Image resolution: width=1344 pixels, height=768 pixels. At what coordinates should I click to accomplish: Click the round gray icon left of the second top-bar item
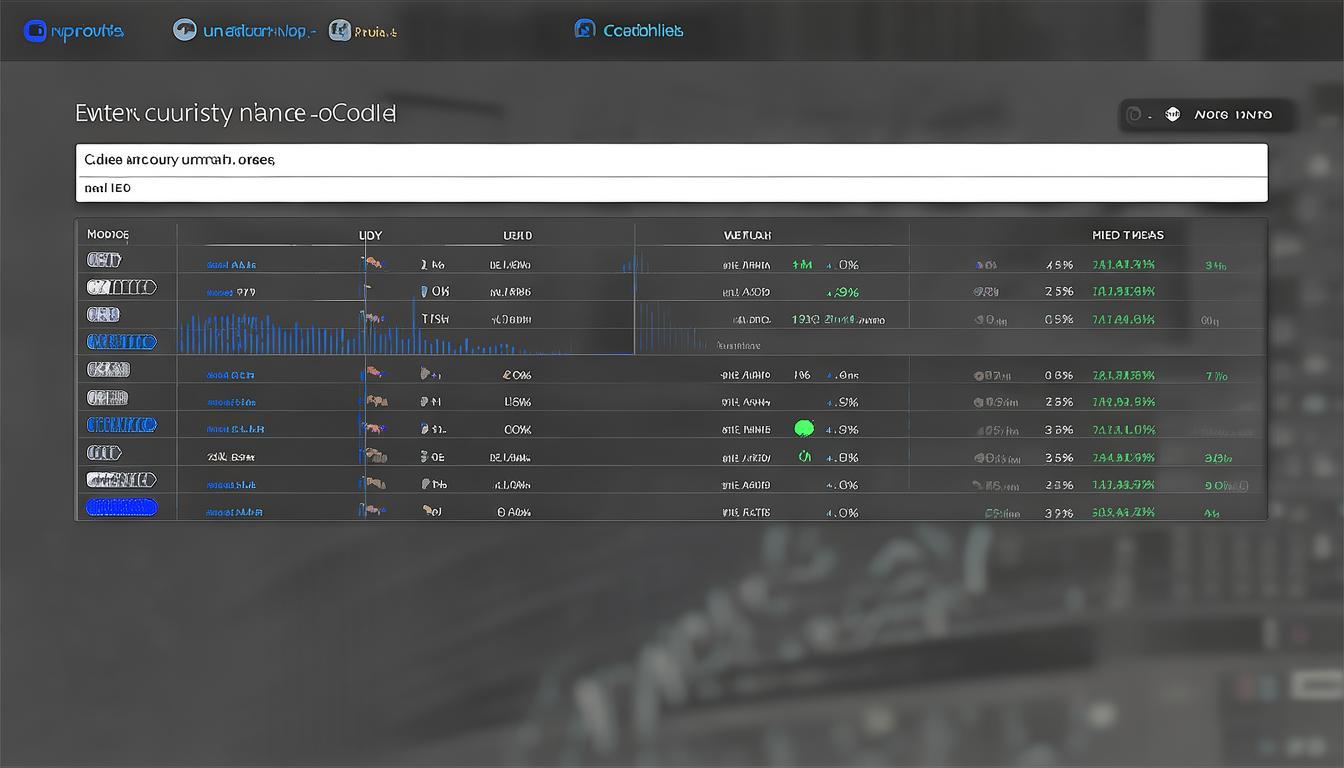coord(184,30)
